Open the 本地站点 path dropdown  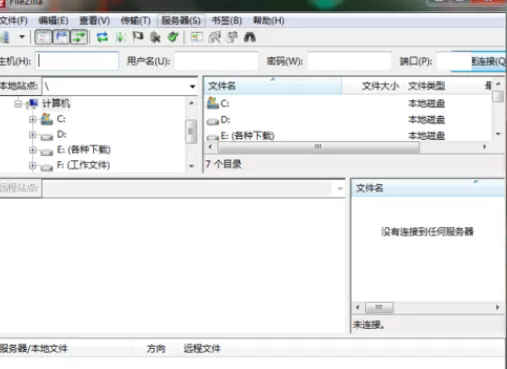[192, 86]
